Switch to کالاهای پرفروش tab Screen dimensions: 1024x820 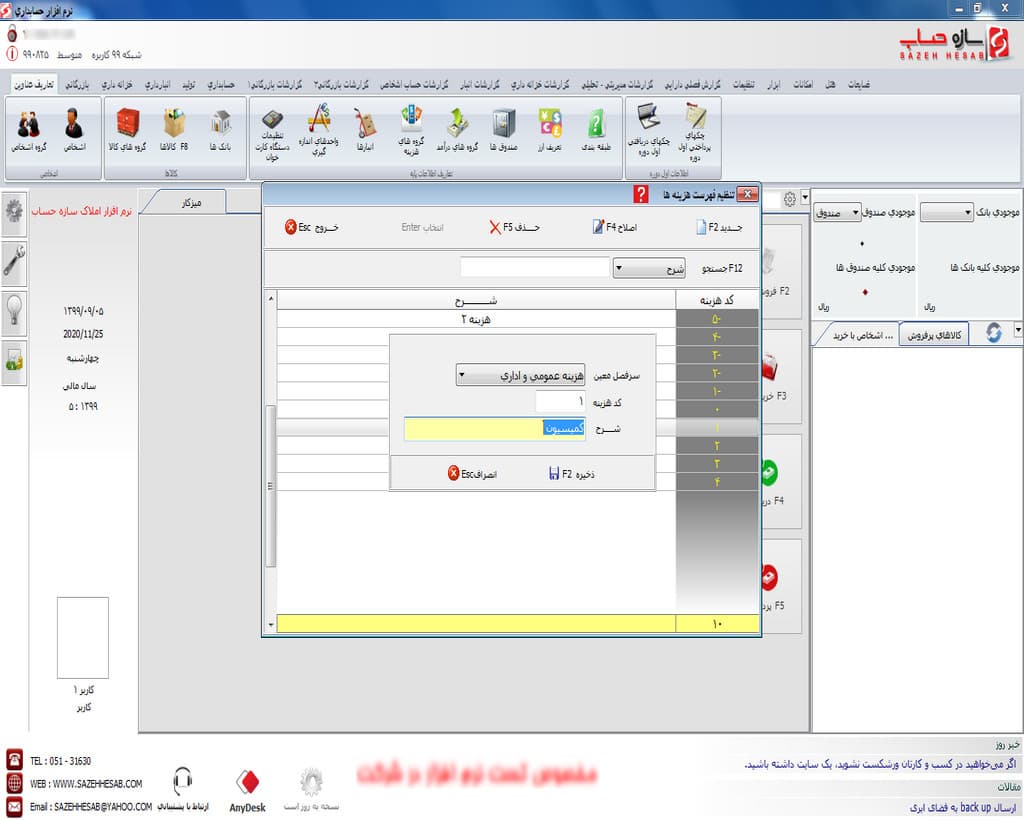(x=936, y=335)
